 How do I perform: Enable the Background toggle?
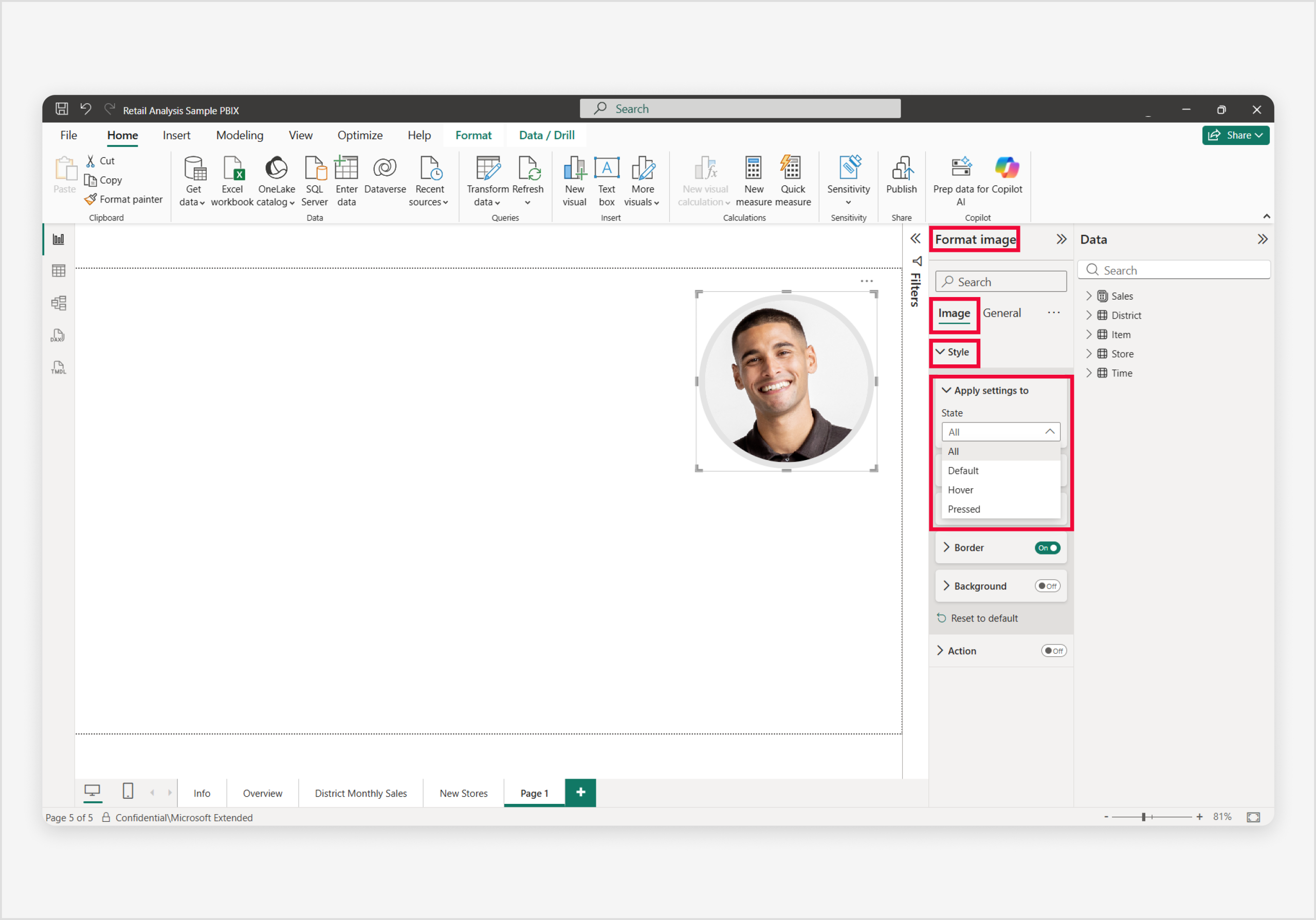click(x=1047, y=586)
